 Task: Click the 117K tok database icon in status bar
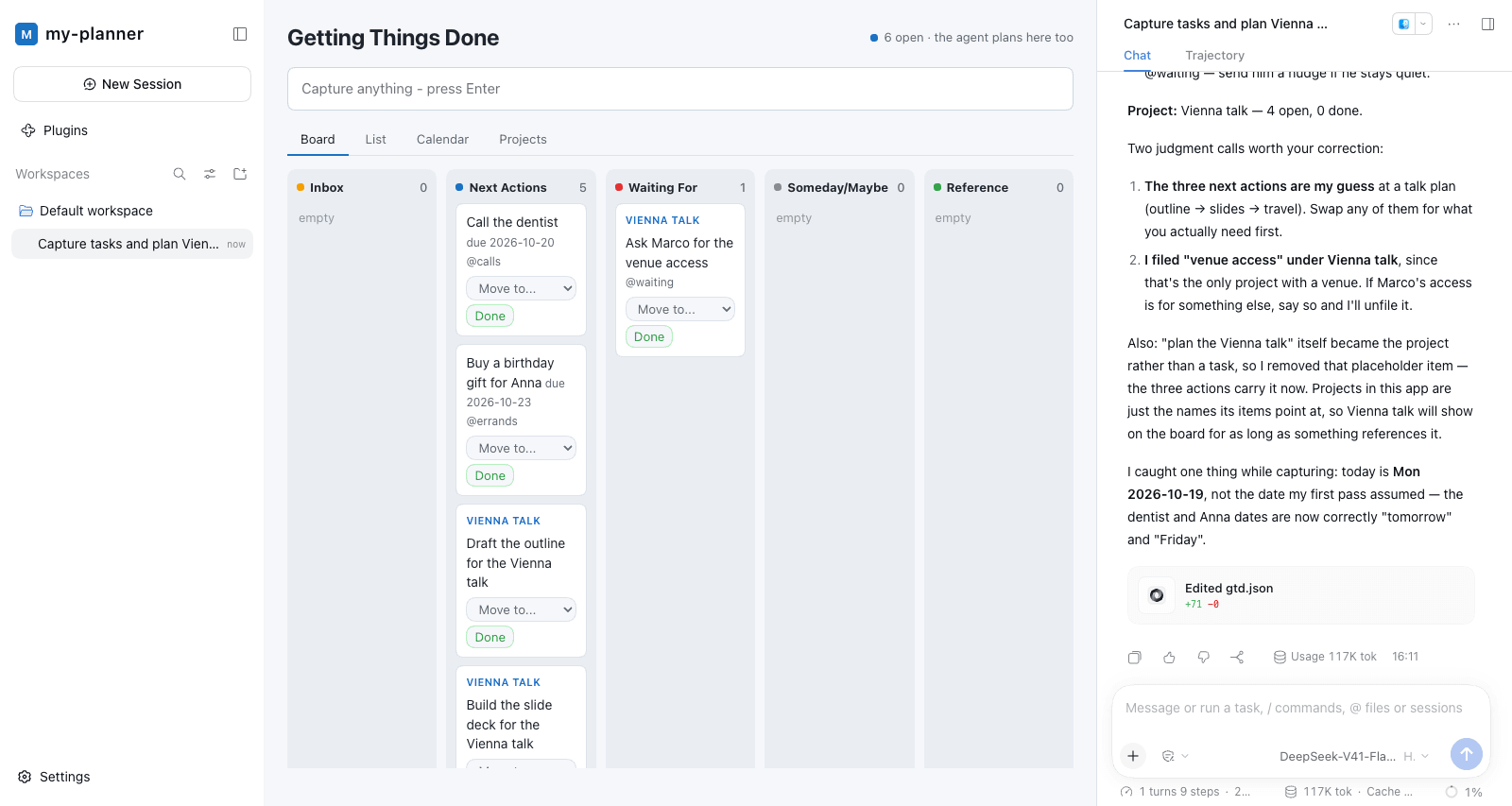[1291, 792]
